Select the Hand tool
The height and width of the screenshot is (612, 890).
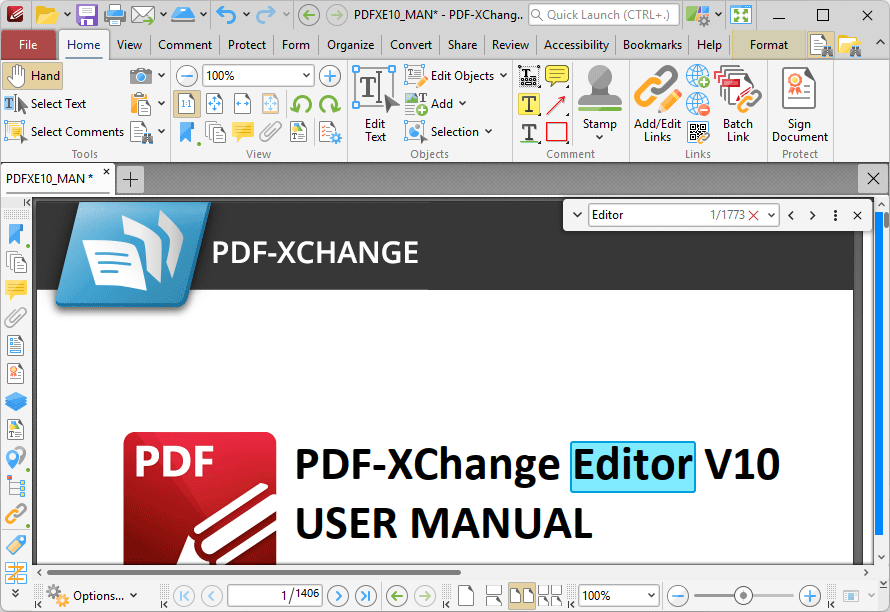[32, 76]
